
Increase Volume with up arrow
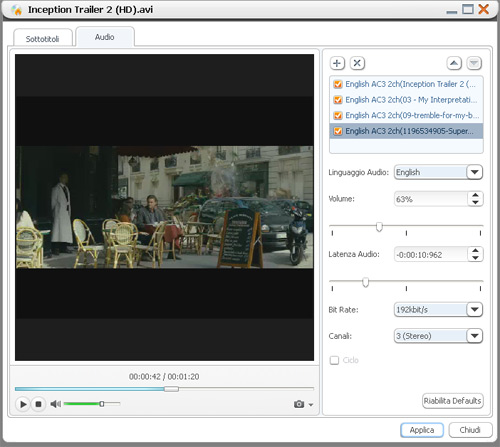point(475,195)
